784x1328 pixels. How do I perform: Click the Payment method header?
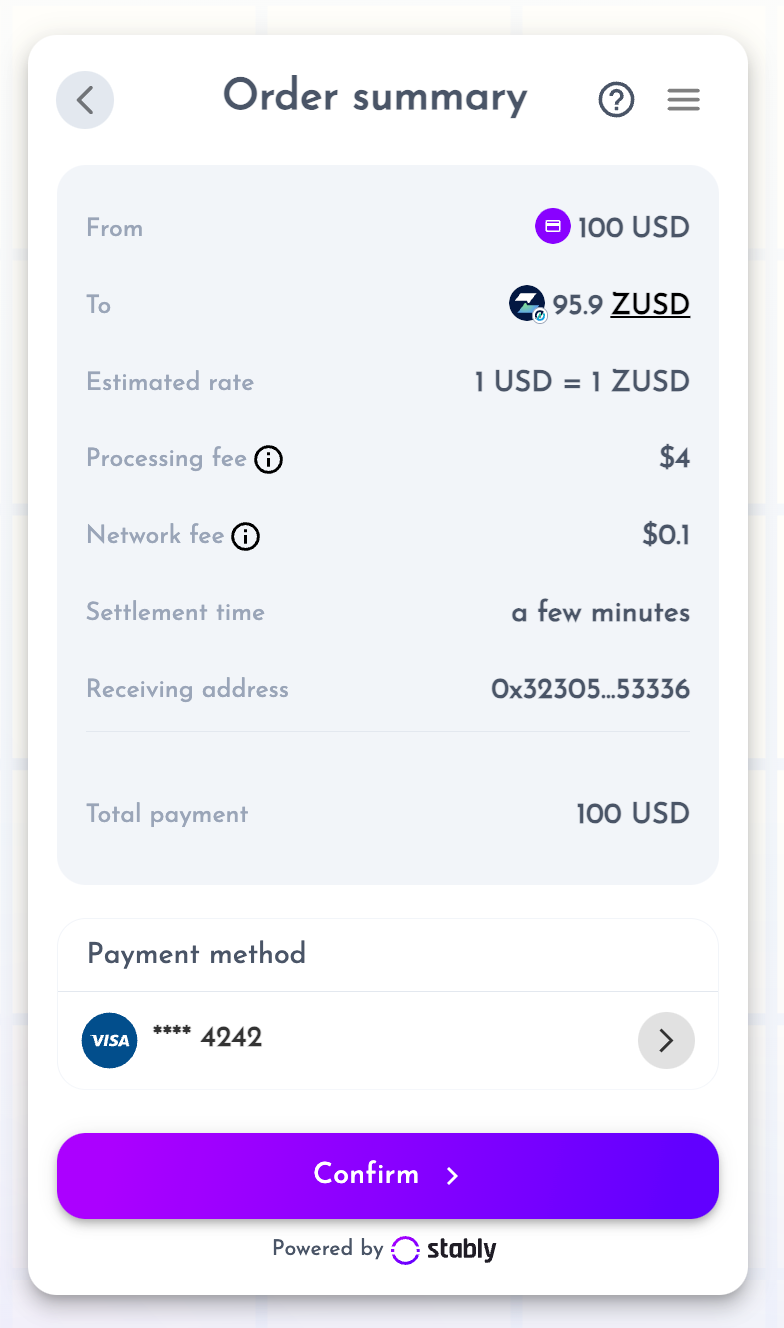coord(197,953)
